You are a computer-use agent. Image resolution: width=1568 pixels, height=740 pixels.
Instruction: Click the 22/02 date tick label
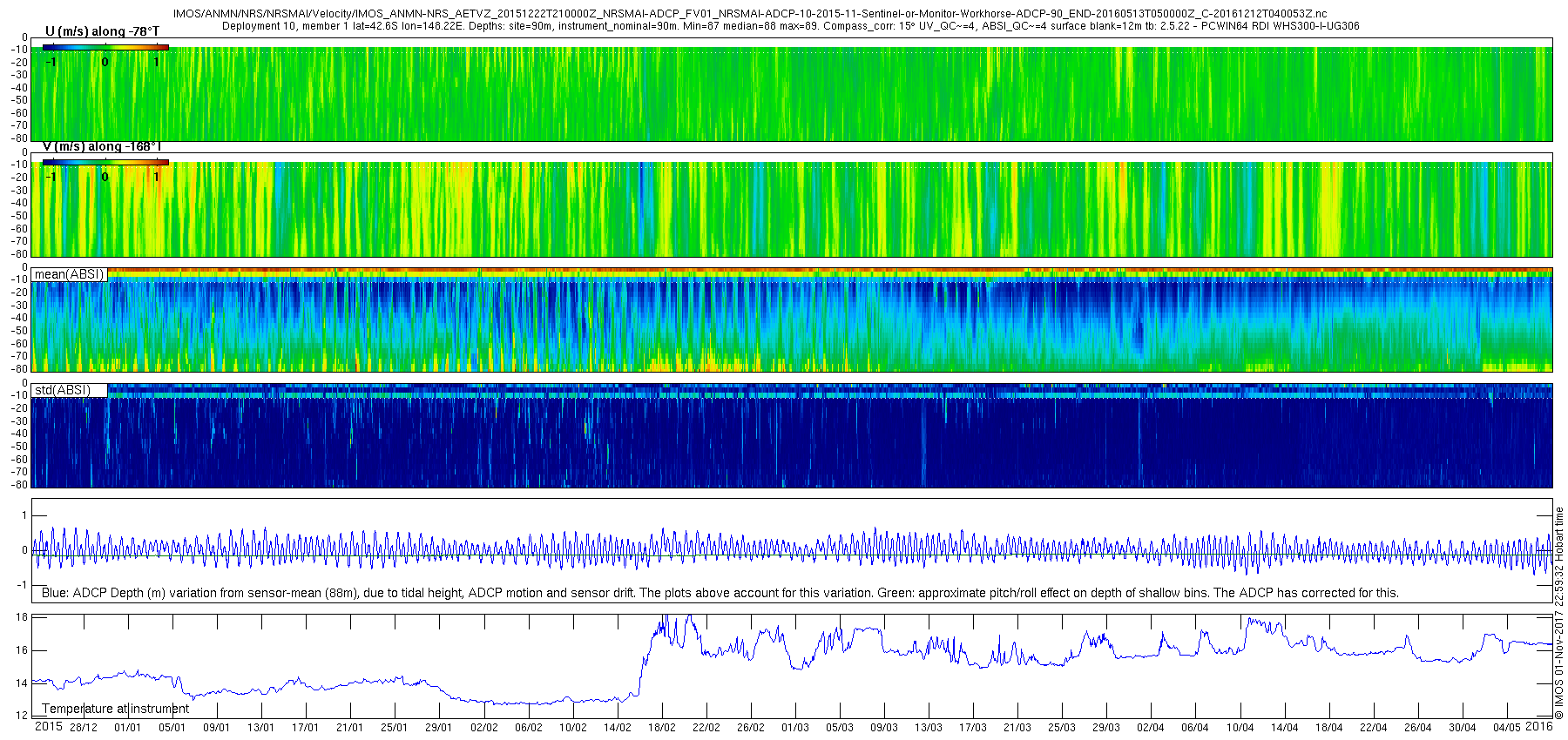(x=706, y=728)
